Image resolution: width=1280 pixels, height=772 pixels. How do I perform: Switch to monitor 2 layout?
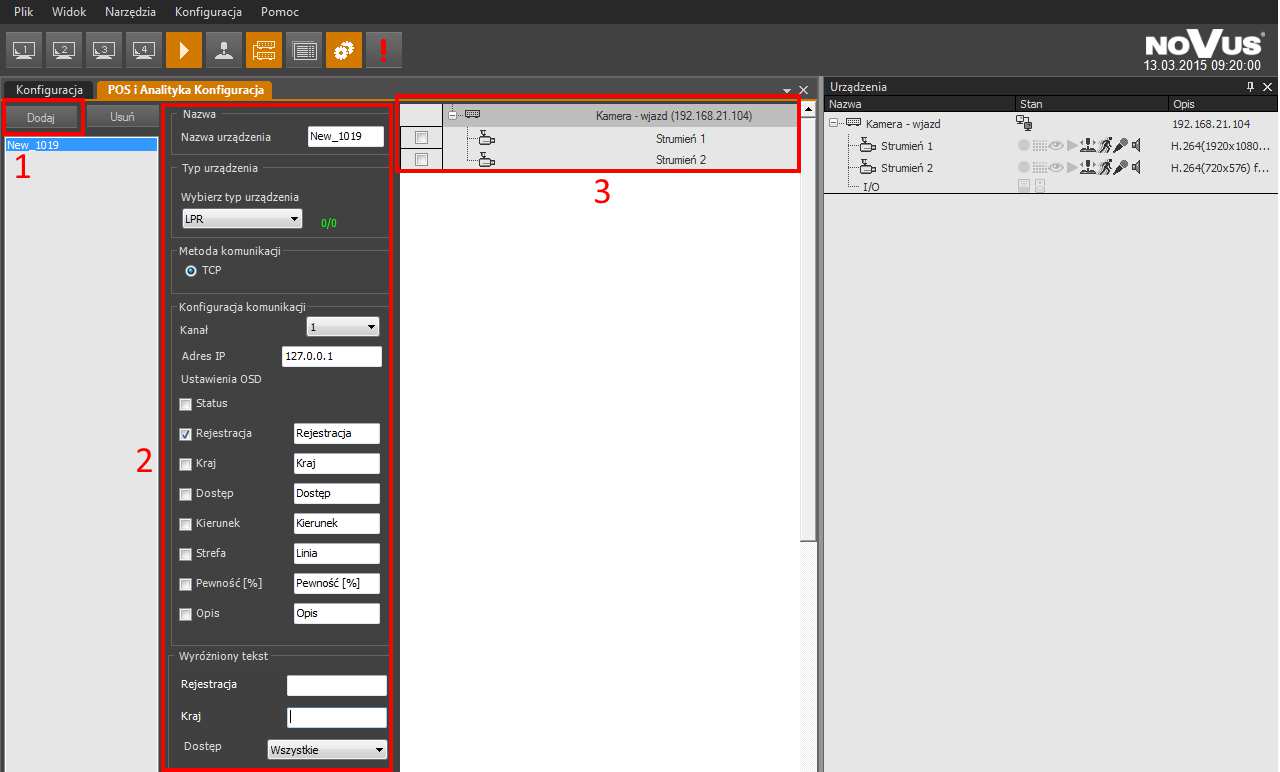point(63,49)
